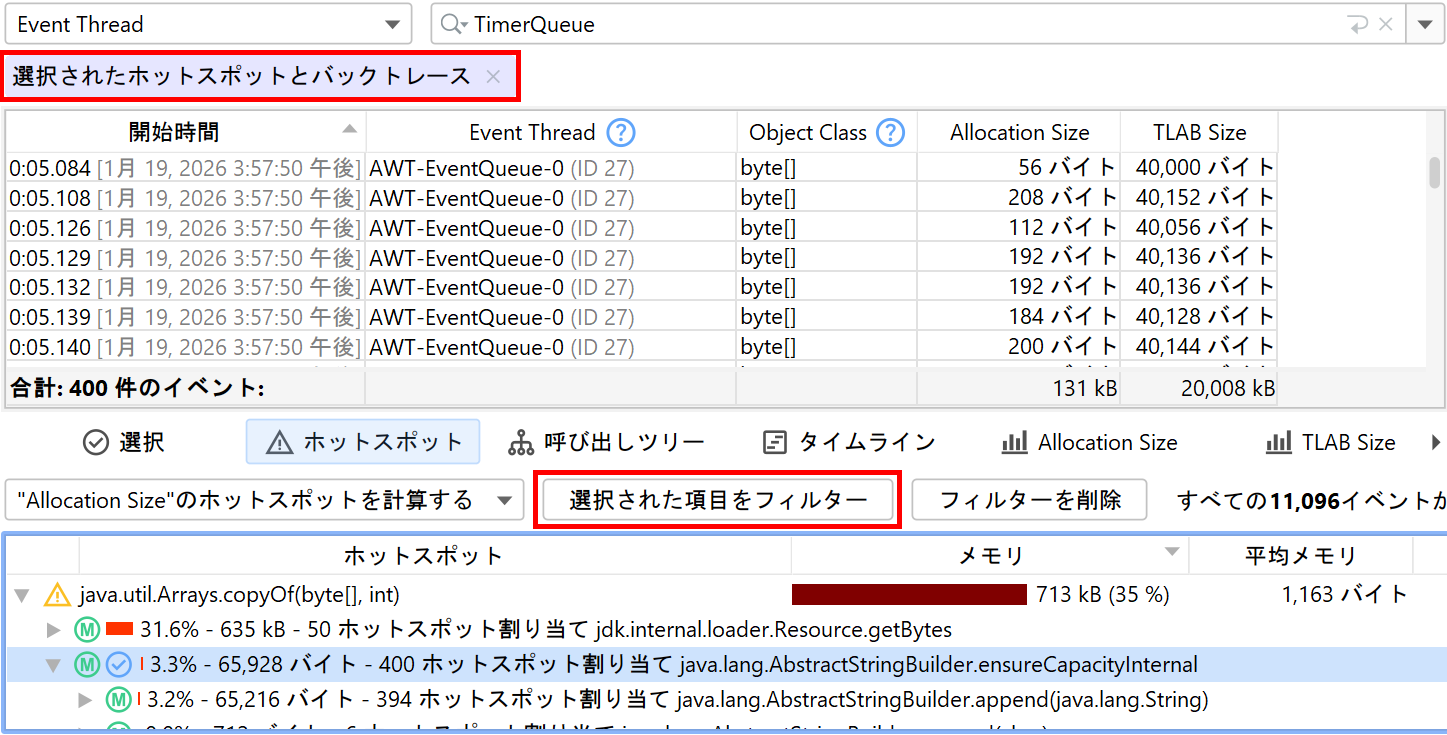The width and height of the screenshot is (1447, 735).
Task: Click the "20,008 kB" total TLAB size
Action: (x=1228, y=388)
